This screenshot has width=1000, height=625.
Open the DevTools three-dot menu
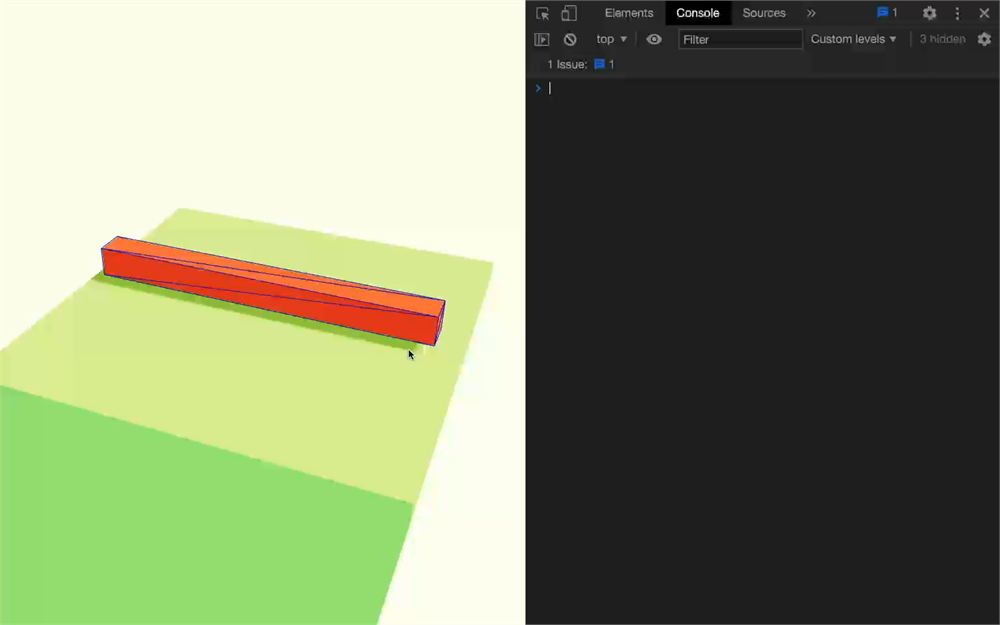click(957, 13)
